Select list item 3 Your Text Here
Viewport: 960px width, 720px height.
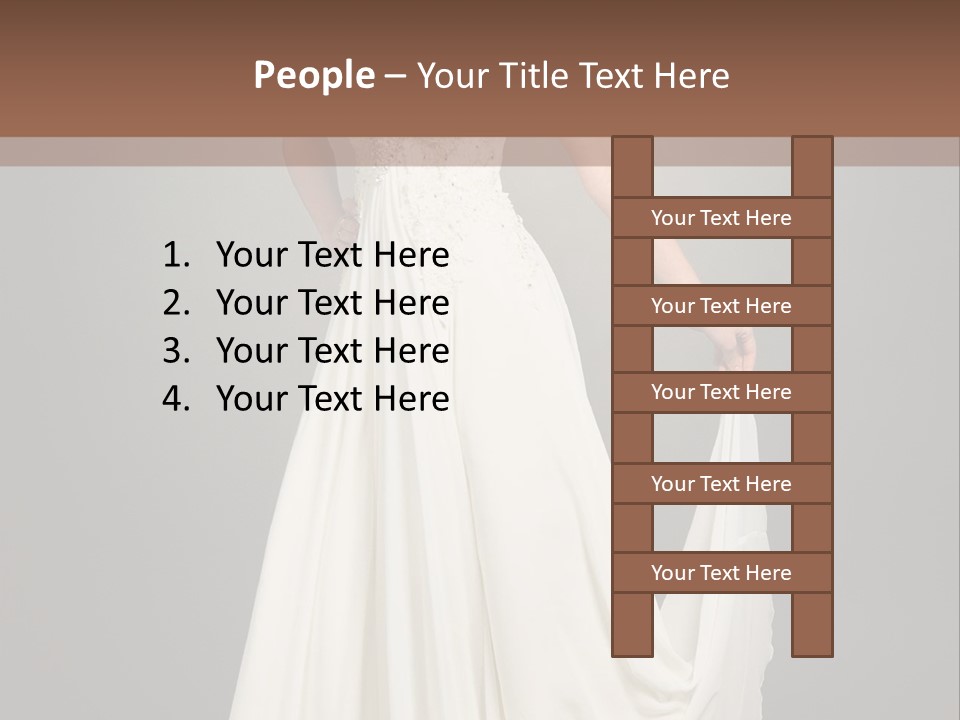(x=333, y=351)
